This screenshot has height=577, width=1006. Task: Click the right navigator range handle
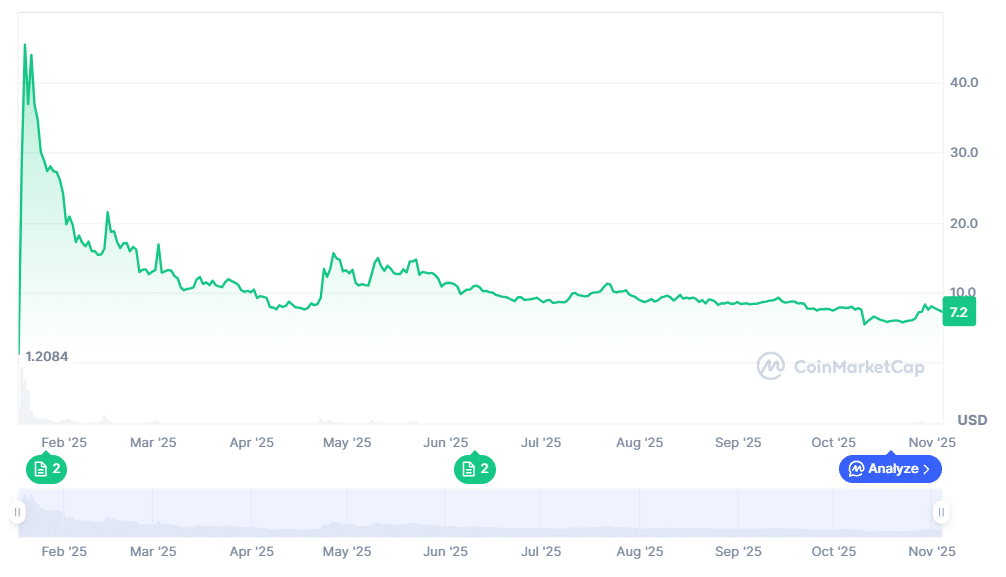(940, 513)
